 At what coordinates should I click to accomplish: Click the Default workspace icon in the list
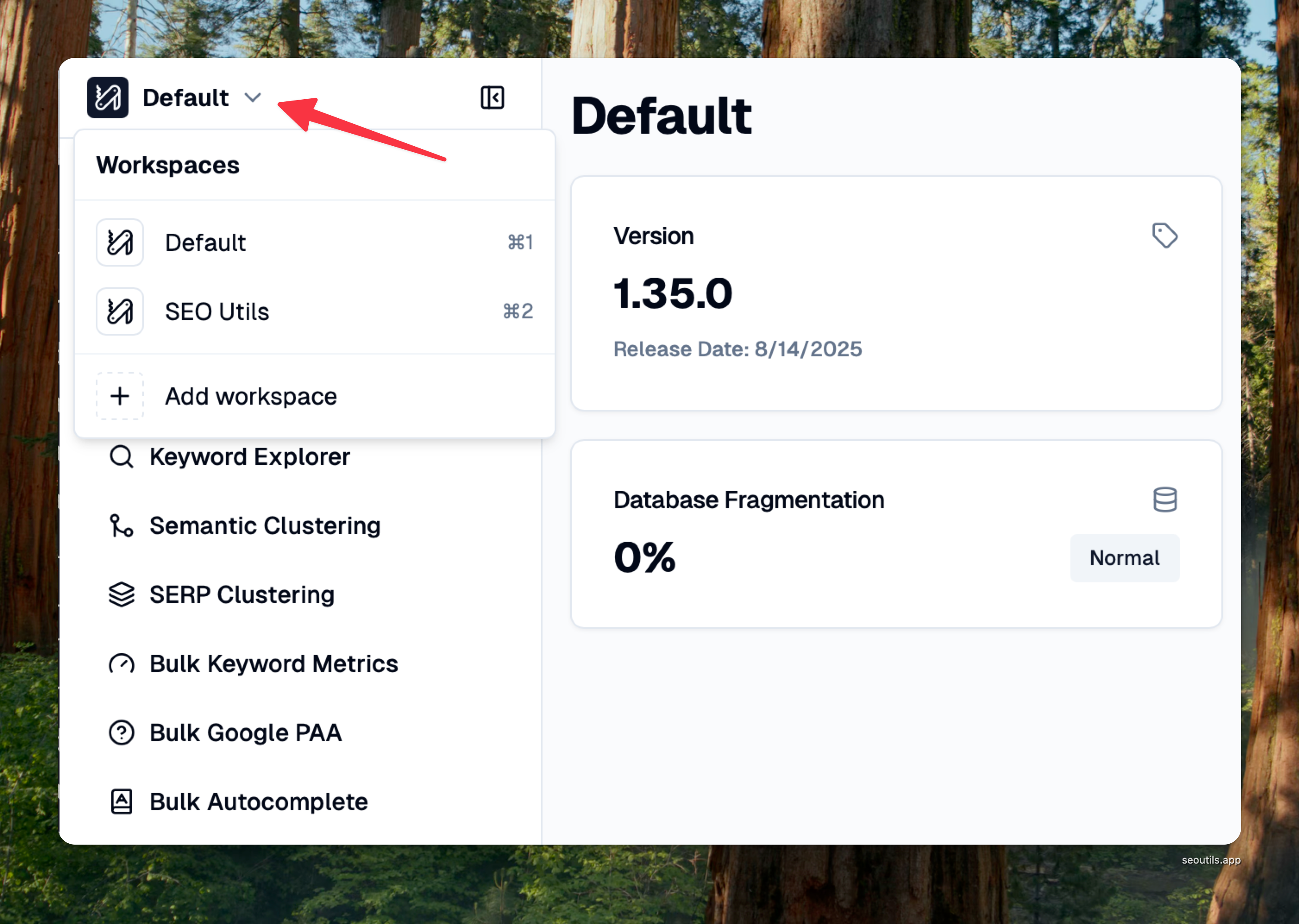(x=119, y=242)
